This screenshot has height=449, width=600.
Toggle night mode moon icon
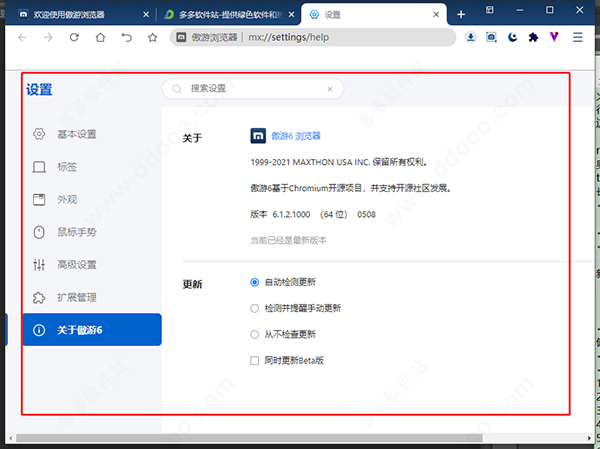[x=512, y=37]
